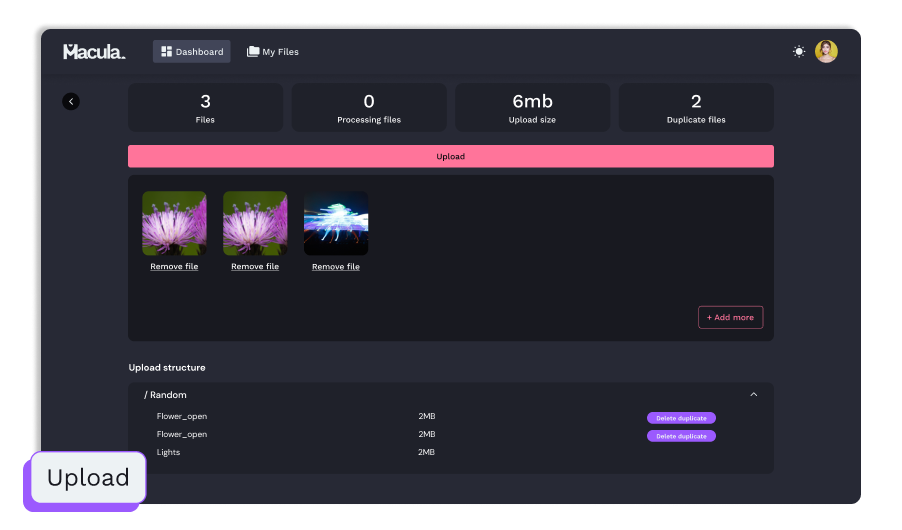Switch to the Dashboard tab

tap(192, 52)
